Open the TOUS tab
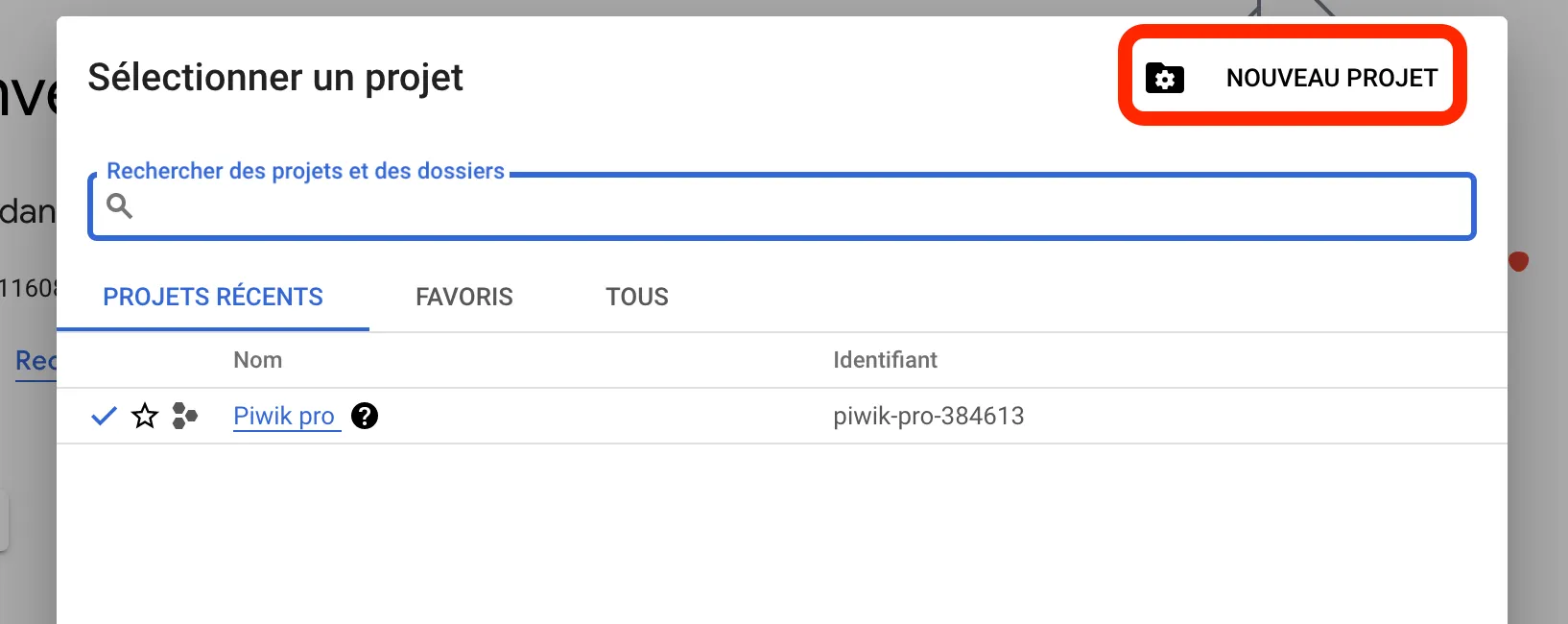Screen dimensions: 1568x624 coord(636,297)
